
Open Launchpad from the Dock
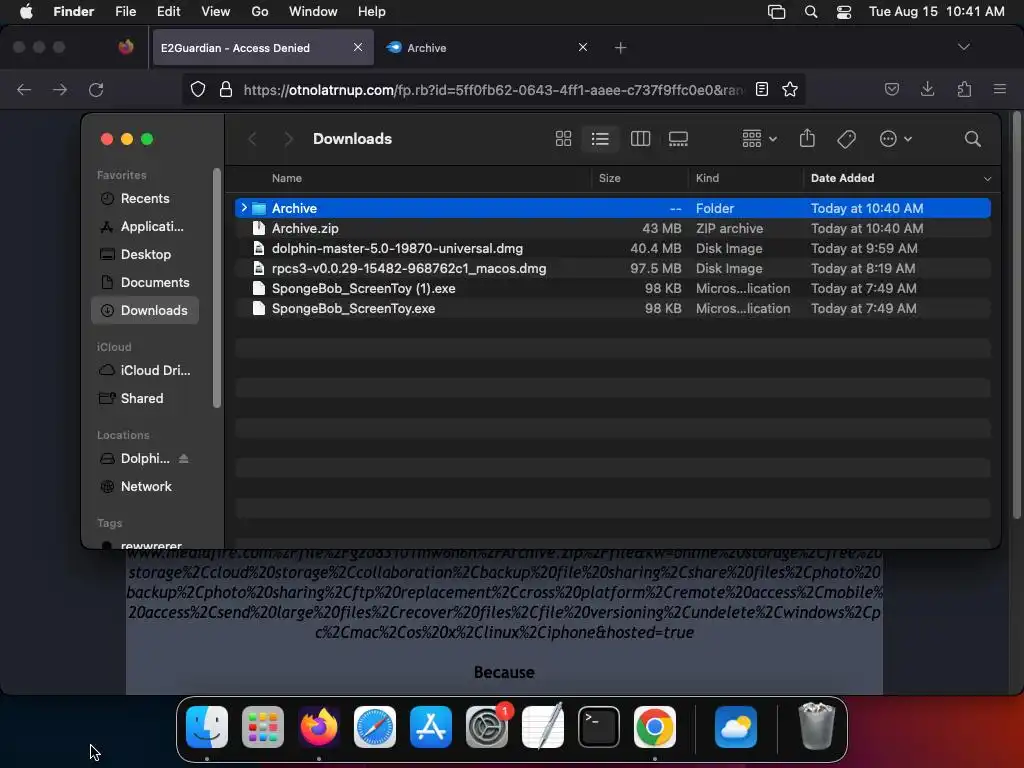(x=263, y=727)
